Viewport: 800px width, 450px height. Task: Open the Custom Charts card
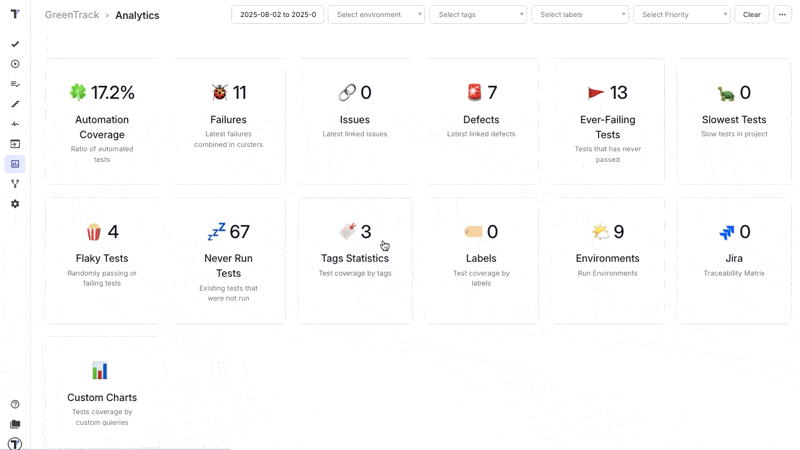tap(102, 396)
